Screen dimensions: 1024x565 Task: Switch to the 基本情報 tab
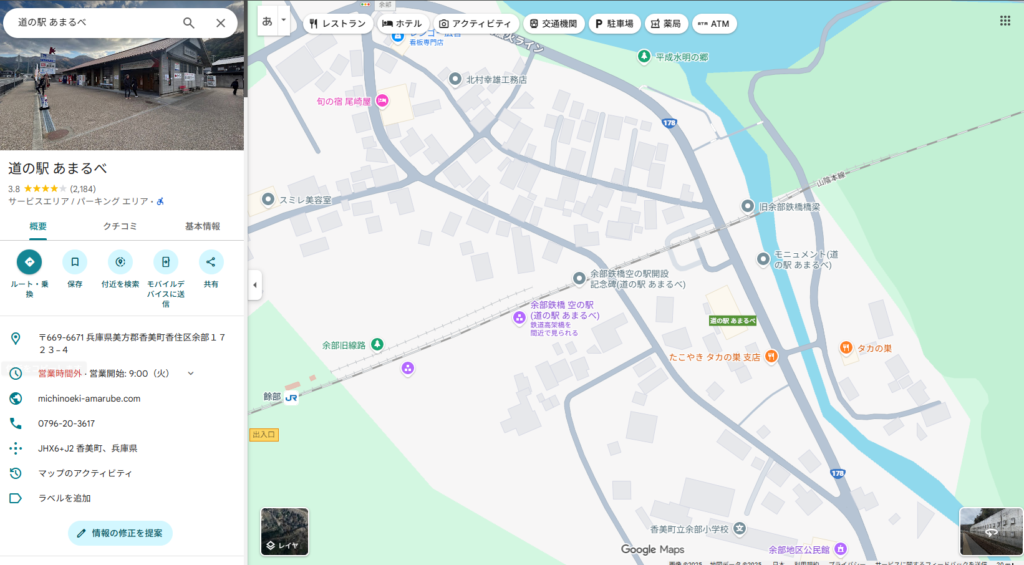(x=202, y=226)
